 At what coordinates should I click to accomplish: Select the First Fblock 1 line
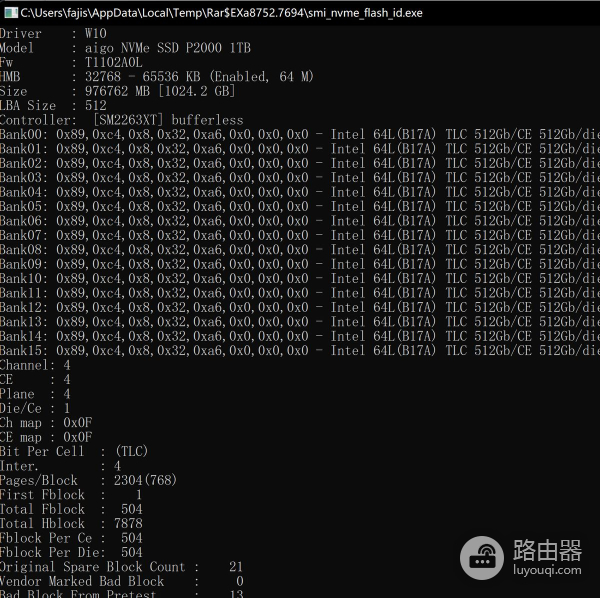pos(71,495)
